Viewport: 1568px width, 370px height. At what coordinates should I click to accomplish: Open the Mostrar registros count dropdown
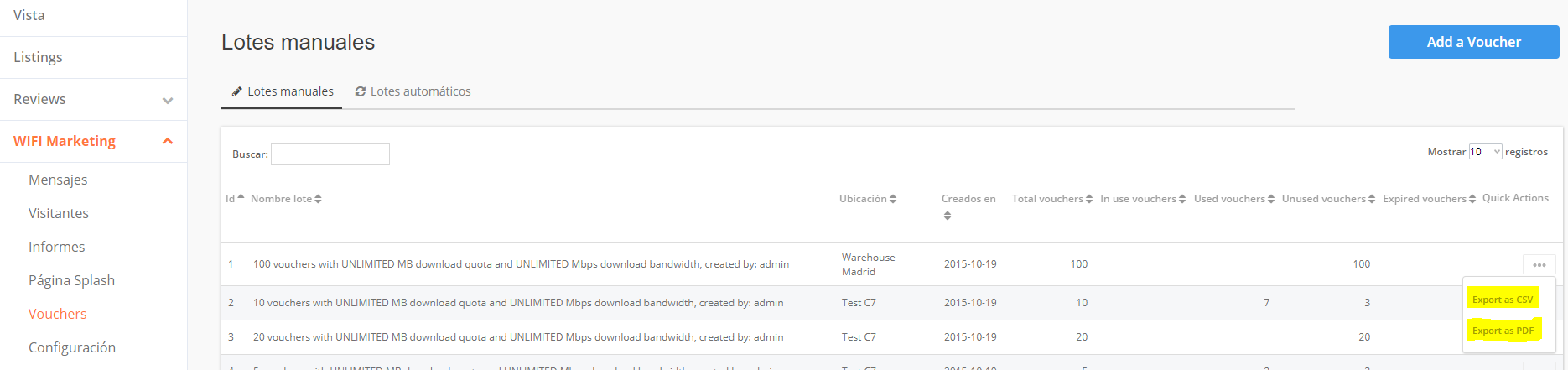1485,152
